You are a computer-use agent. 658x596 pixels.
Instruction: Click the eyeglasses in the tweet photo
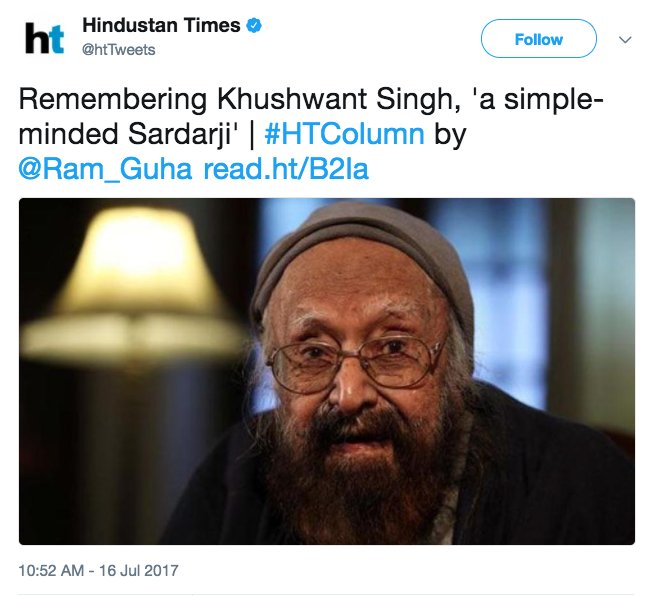(x=357, y=363)
